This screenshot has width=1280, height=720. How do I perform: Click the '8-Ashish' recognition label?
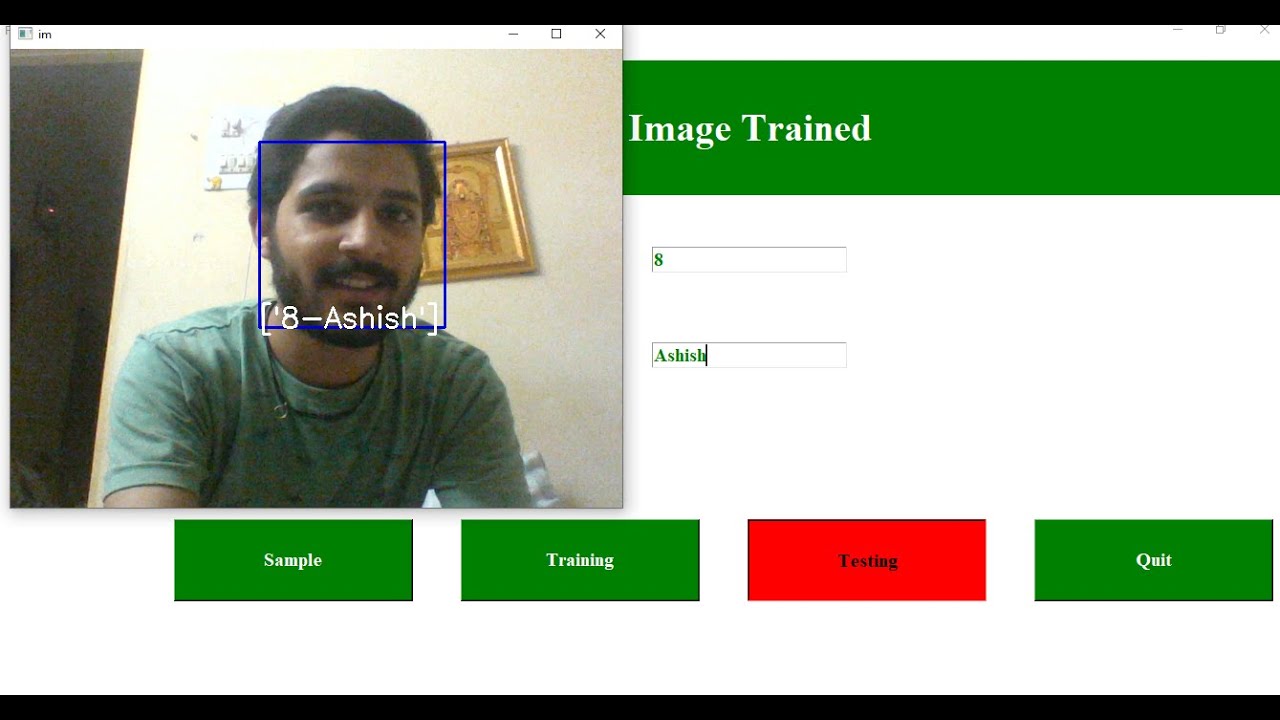pos(351,318)
